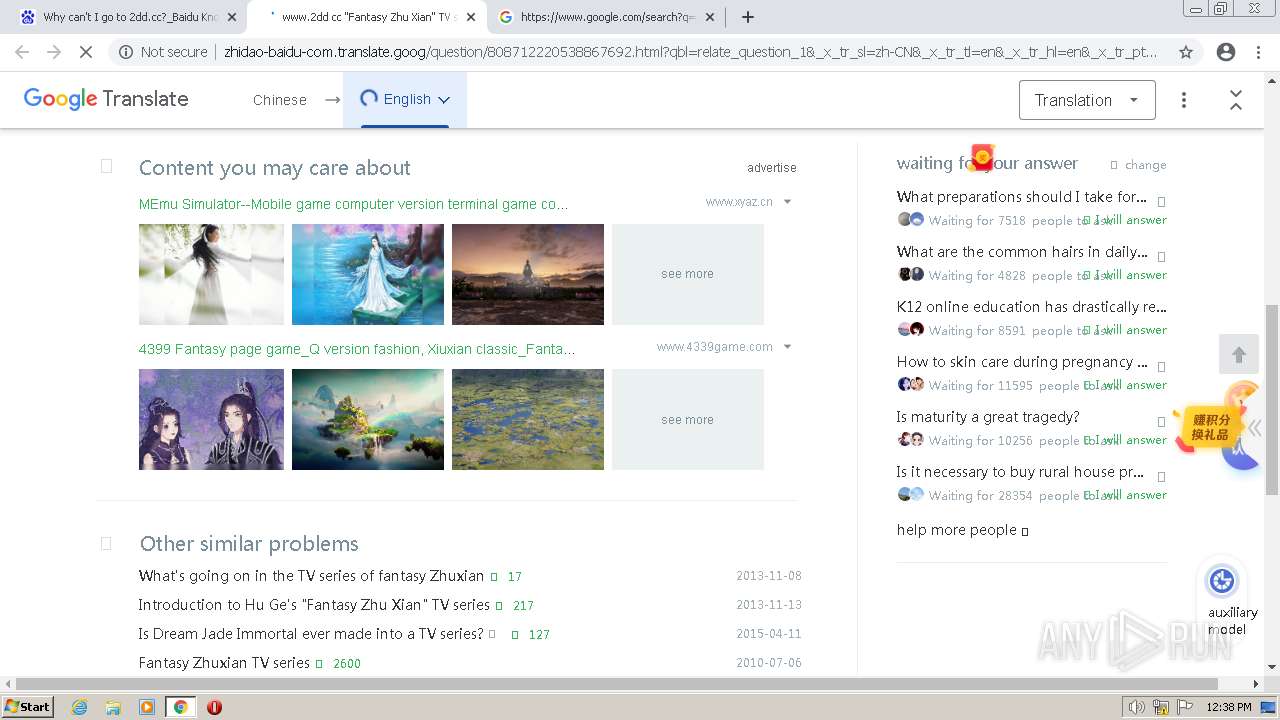Open Hu Ge's Fantasy Zhu Xian introduction question
Image resolution: width=1280 pixels, height=720 pixels.
314,605
